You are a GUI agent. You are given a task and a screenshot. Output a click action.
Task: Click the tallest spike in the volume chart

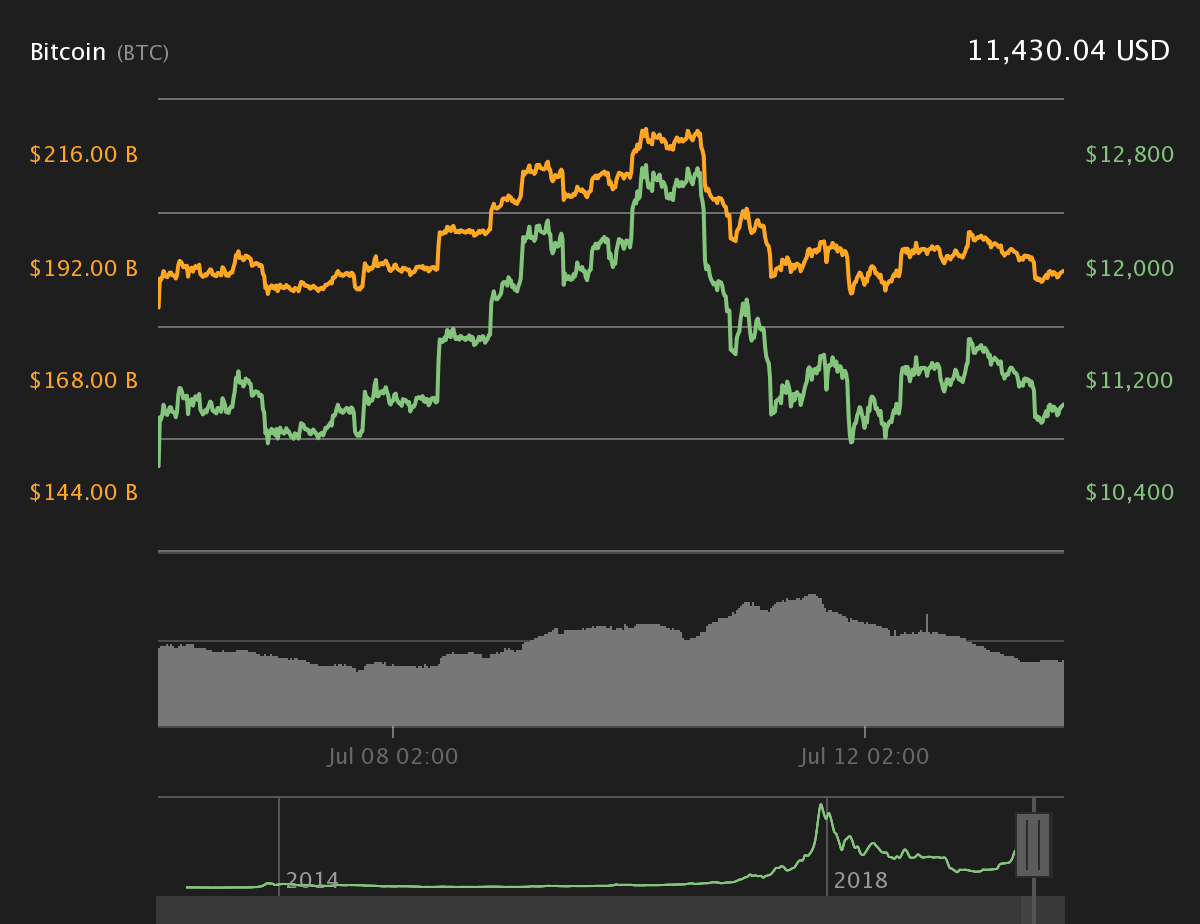click(927, 623)
